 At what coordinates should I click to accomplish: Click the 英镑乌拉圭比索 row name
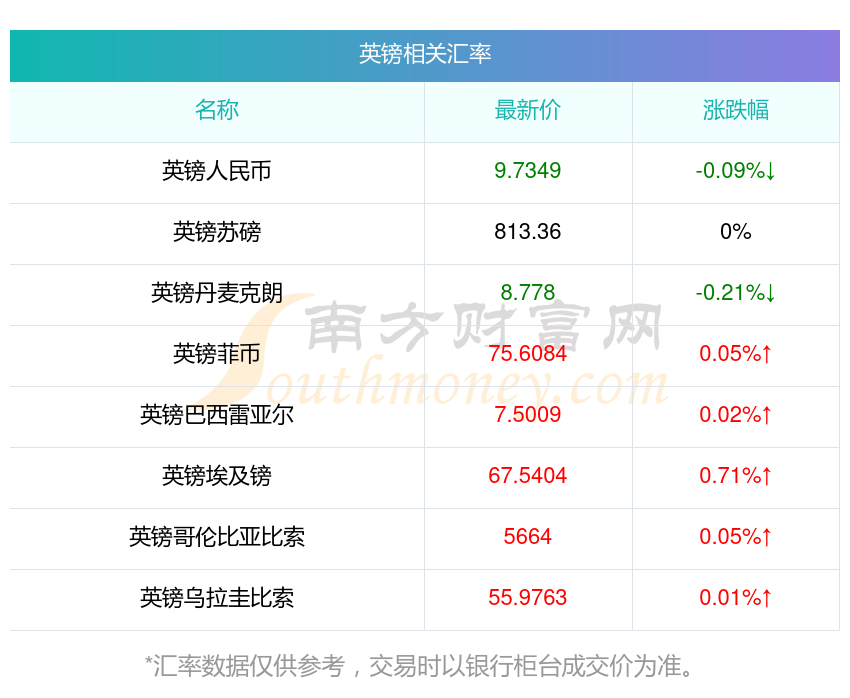point(217,598)
